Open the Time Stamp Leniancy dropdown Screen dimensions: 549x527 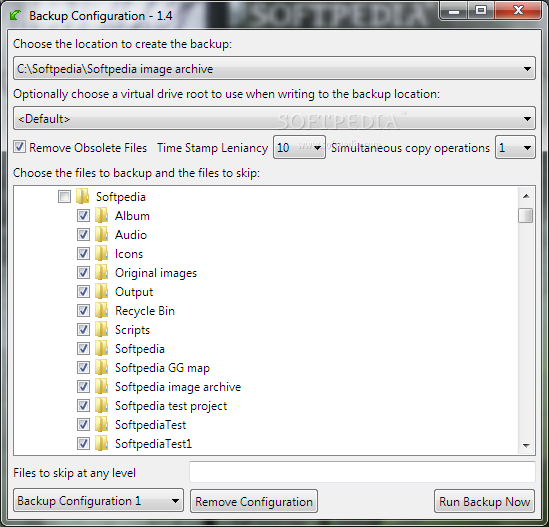coord(299,147)
